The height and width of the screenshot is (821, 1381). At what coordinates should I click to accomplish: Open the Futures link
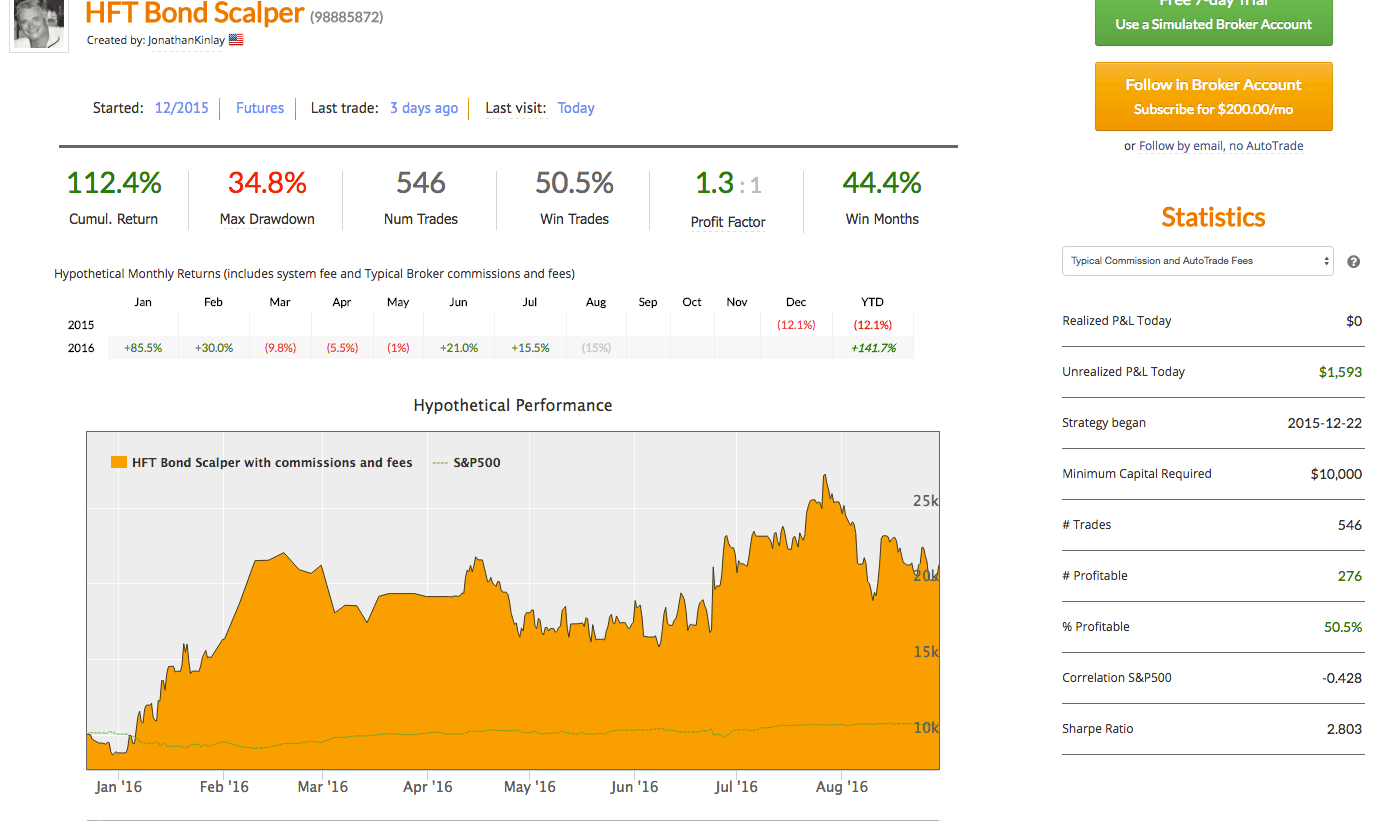pos(260,108)
